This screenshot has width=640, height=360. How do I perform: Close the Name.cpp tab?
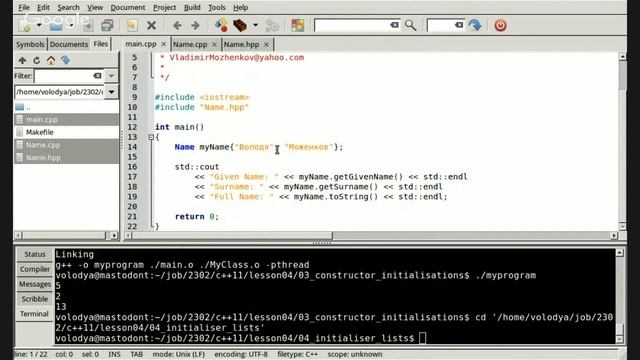coord(214,44)
